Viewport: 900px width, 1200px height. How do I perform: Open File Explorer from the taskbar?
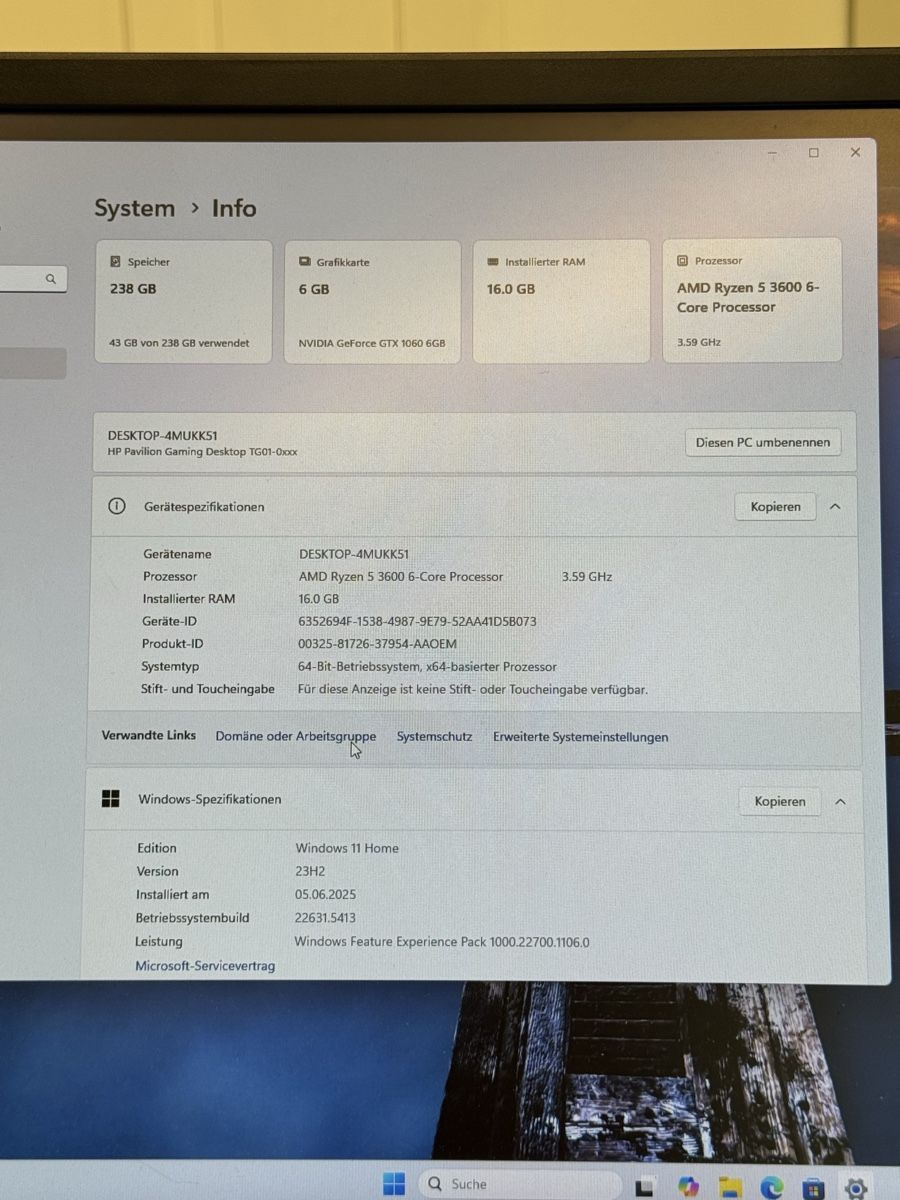coord(731,1187)
